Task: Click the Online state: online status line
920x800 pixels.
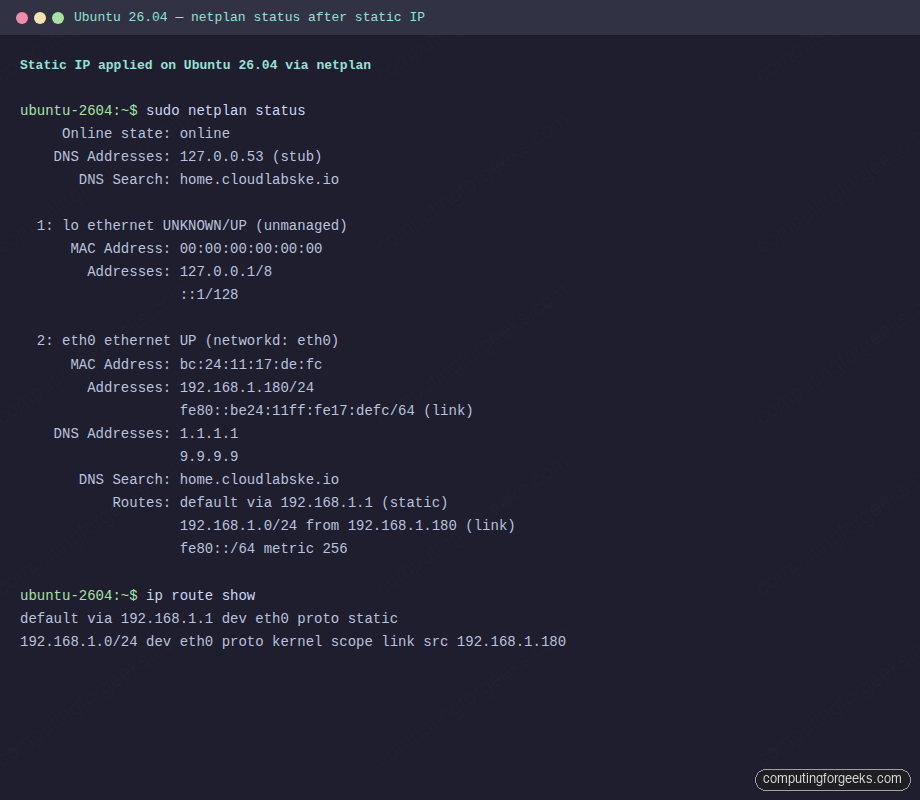Action: click(x=147, y=133)
